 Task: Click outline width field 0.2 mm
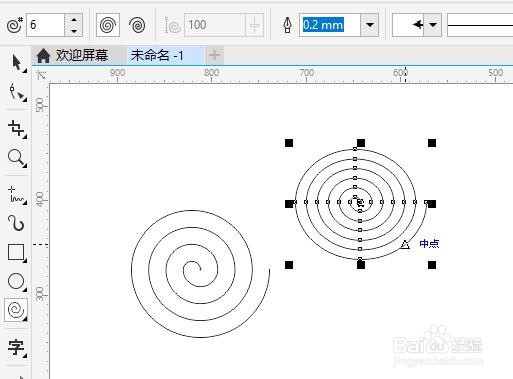(330, 25)
